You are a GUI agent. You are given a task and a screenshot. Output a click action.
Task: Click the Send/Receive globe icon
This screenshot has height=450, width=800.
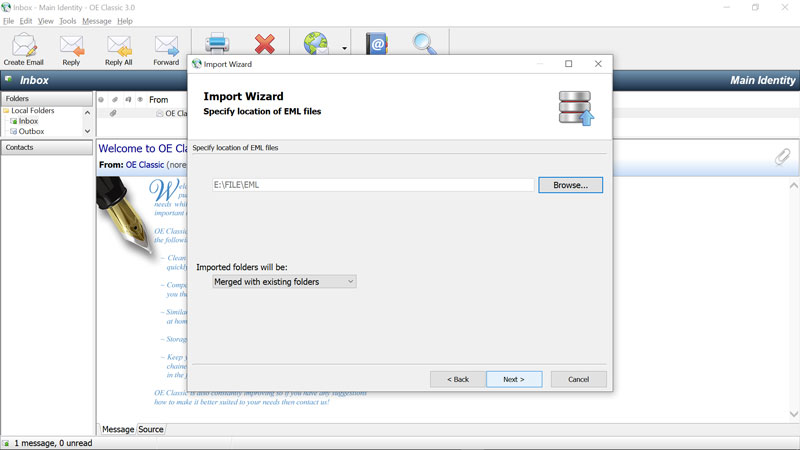[x=316, y=43]
